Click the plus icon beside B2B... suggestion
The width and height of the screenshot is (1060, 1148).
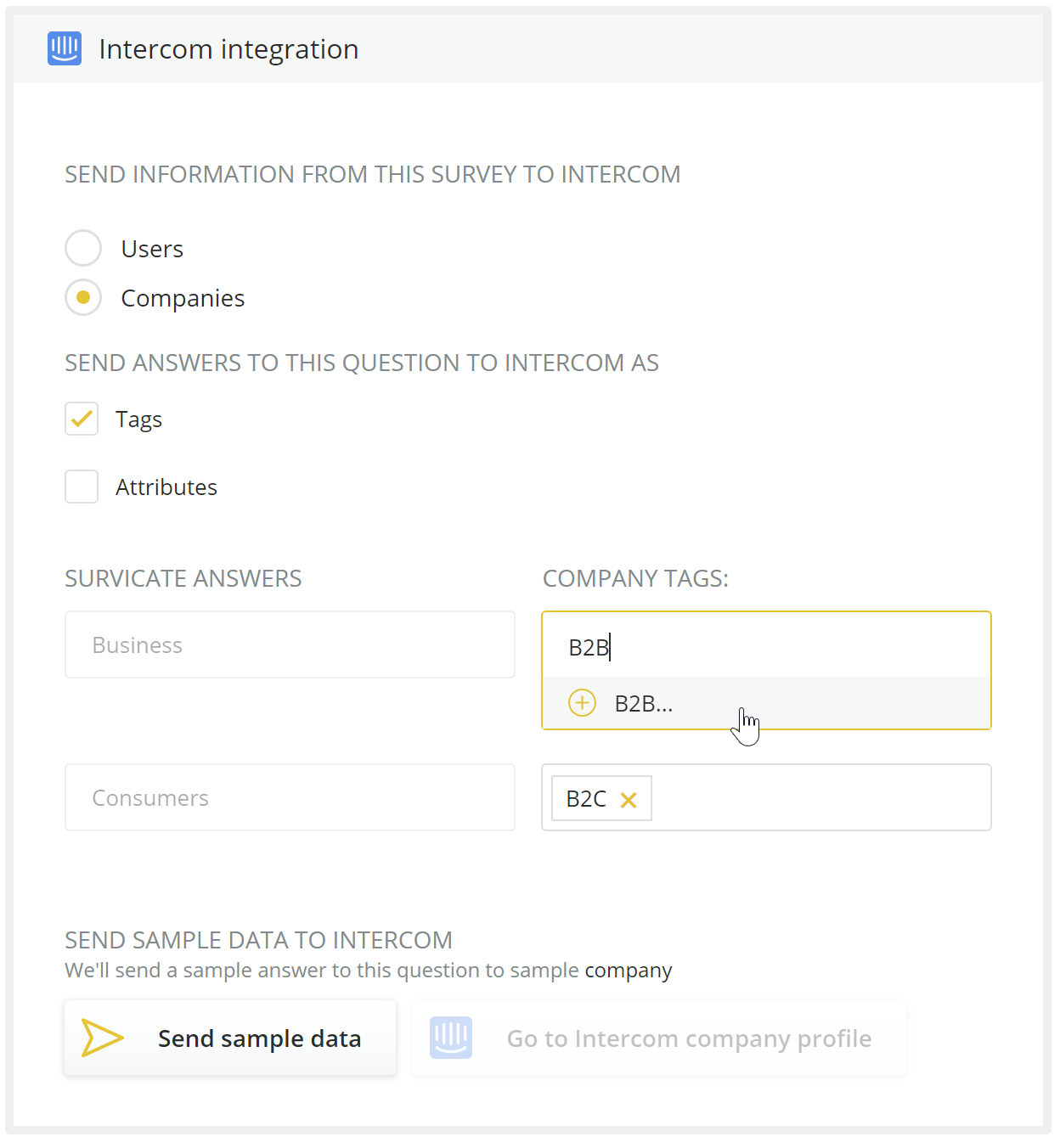coord(582,703)
